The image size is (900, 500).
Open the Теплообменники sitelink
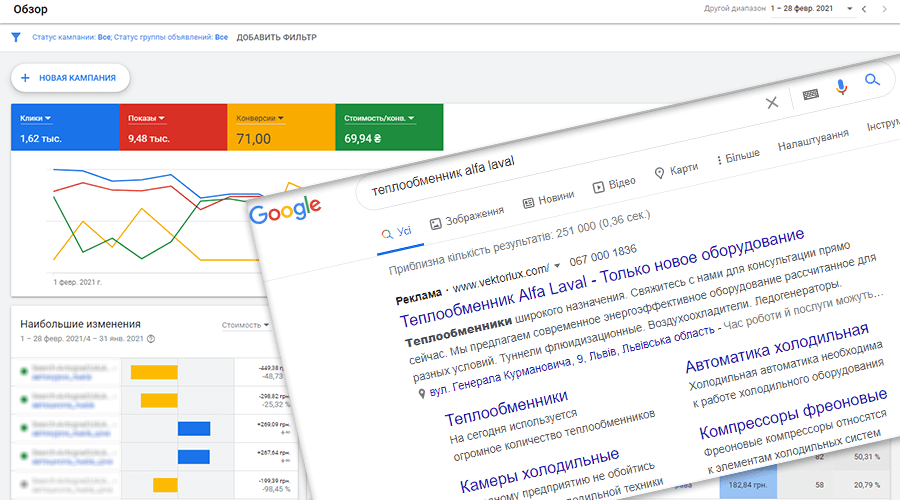pyautogui.click(x=506, y=408)
